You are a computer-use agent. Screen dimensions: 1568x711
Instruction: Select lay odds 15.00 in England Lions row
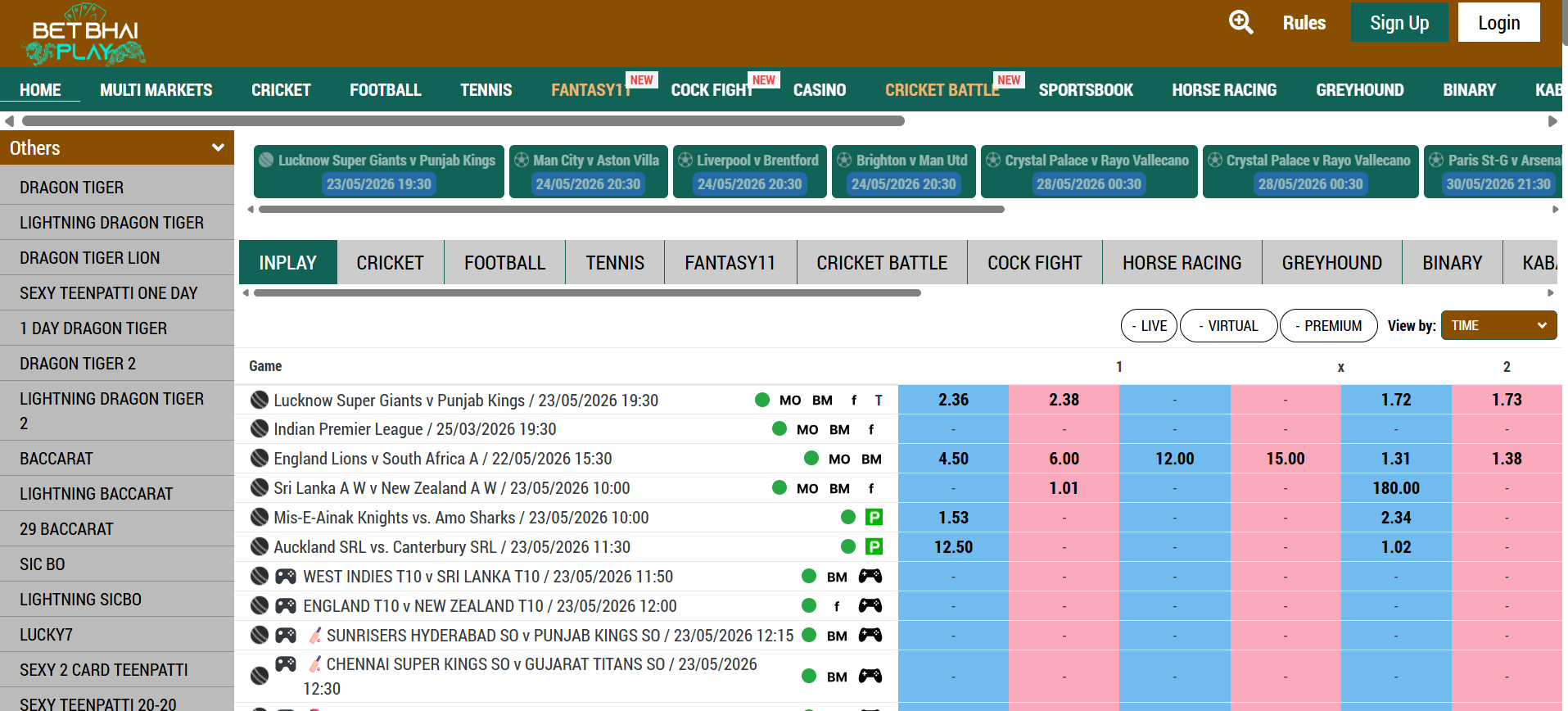tap(1286, 459)
